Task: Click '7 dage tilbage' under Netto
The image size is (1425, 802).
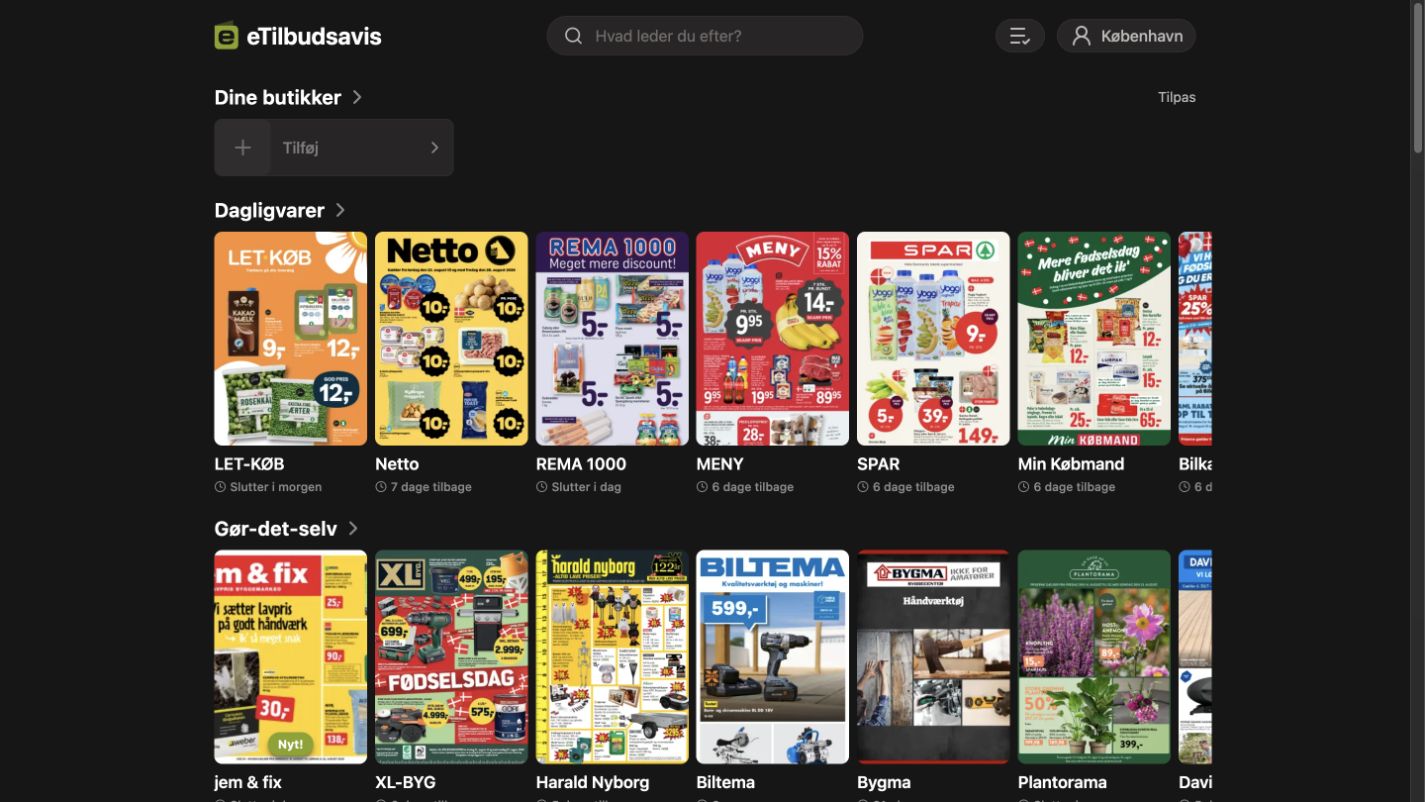Action: click(x=431, y=487)
